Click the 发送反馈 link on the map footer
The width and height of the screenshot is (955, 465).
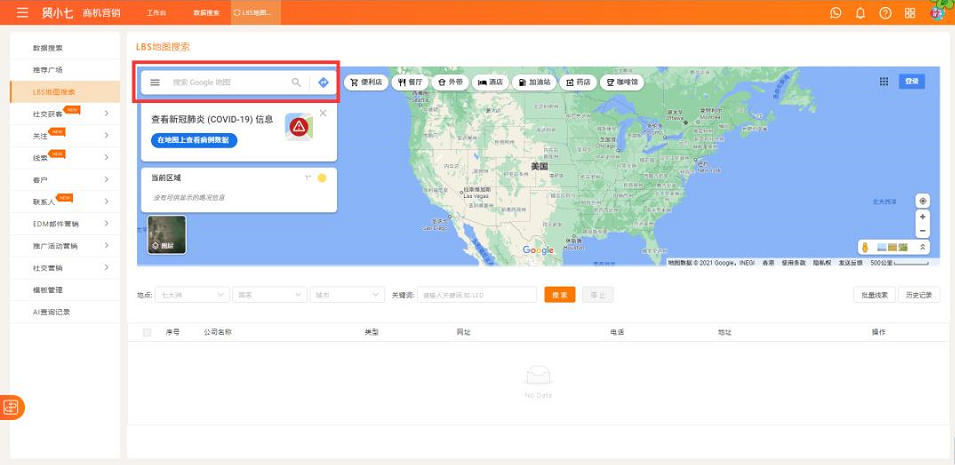click(850, 263)
